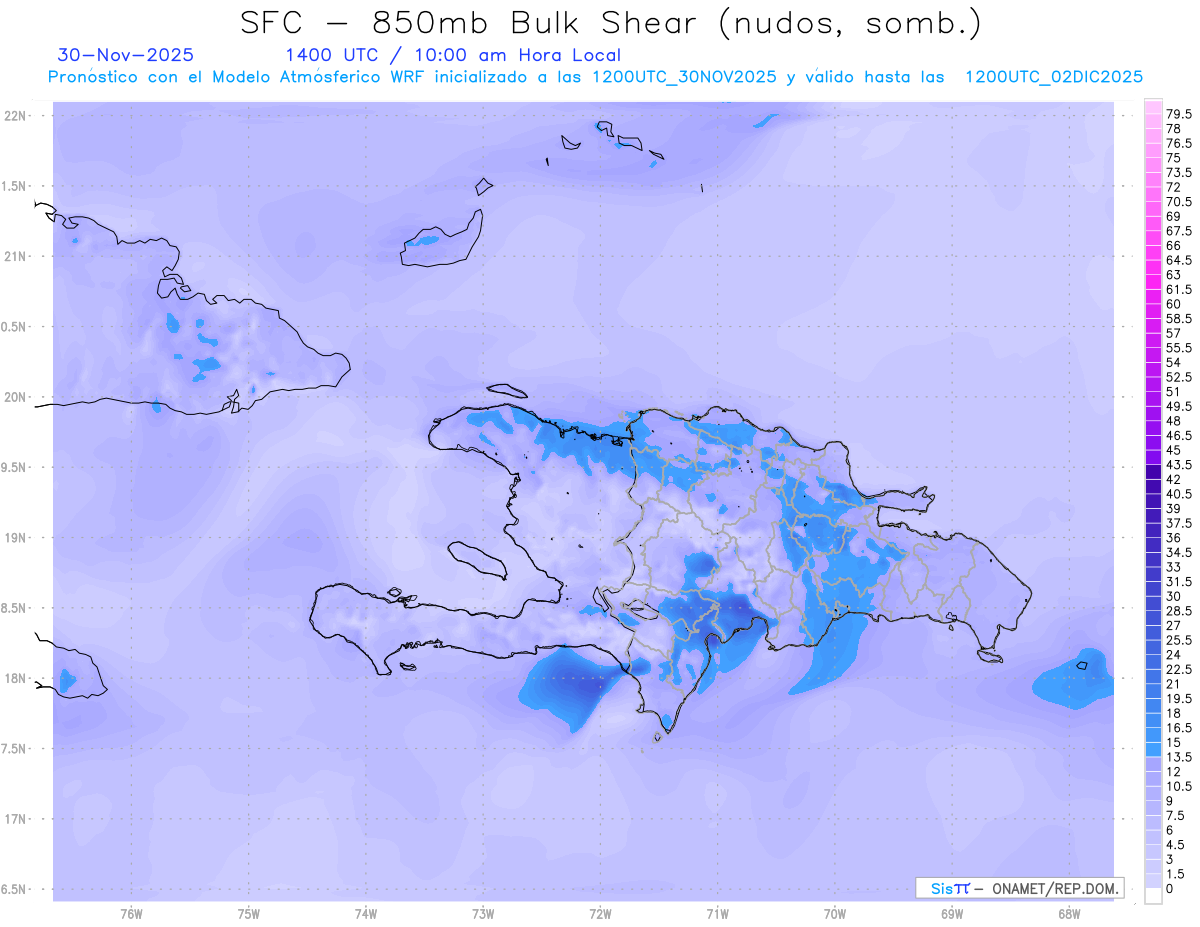
Task: Click the longitude axis label "72W"
Action: [x=600, y=912]
